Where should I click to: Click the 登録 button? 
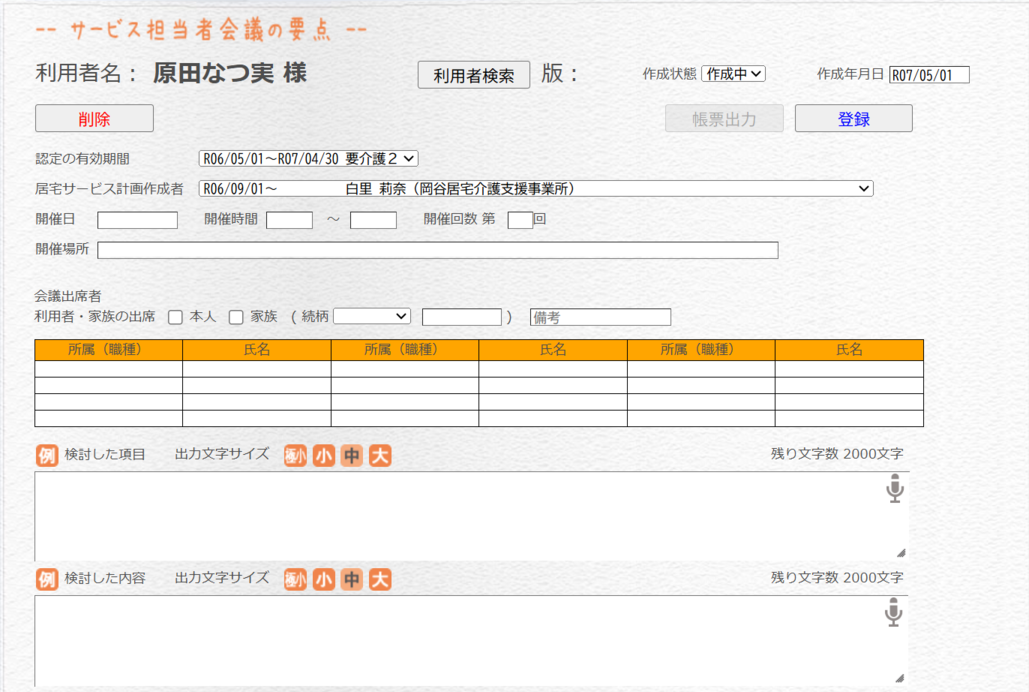(853, 119)
